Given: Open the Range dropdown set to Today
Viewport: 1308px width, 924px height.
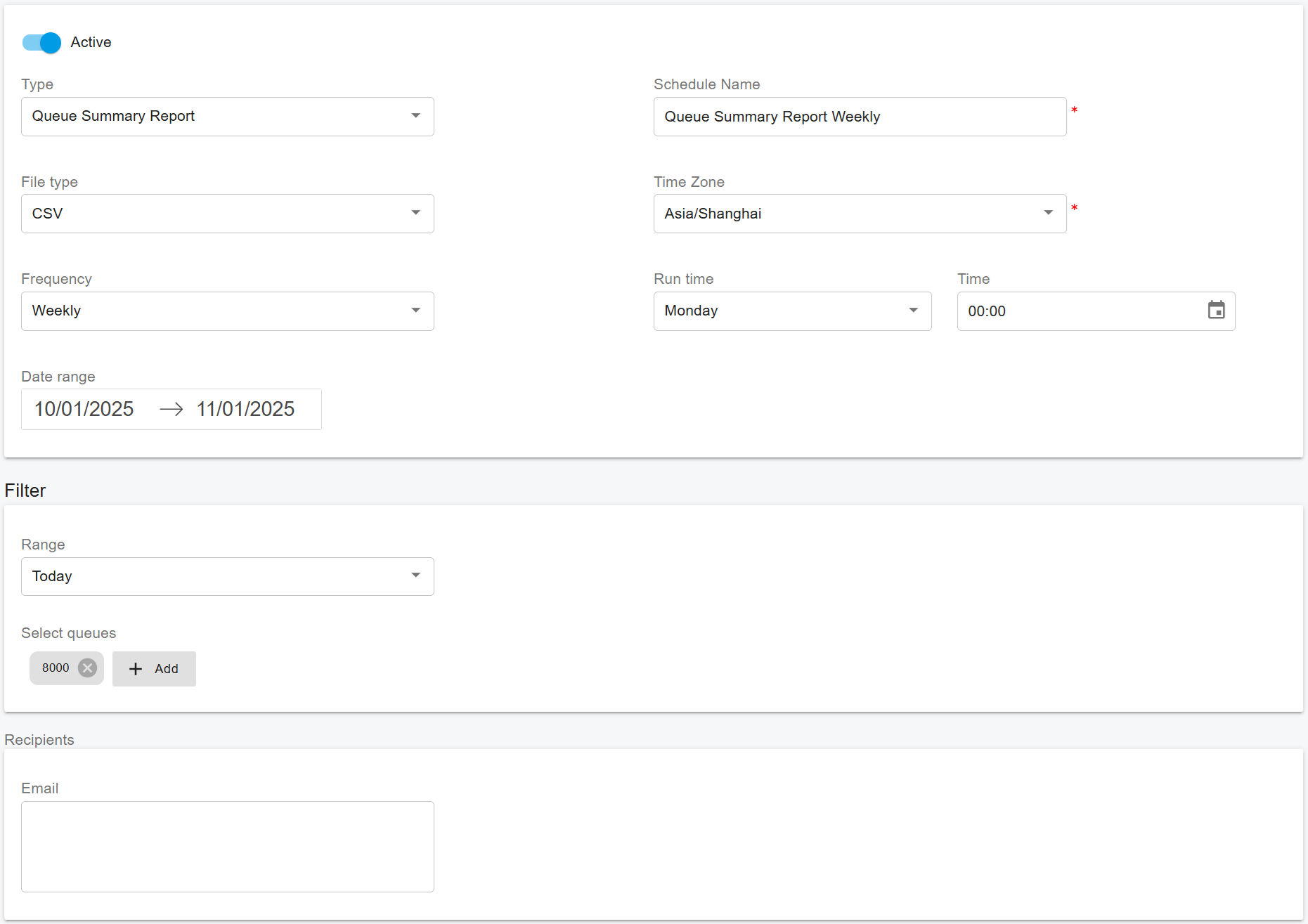Looking at the screenshot, I should [226, 576].
